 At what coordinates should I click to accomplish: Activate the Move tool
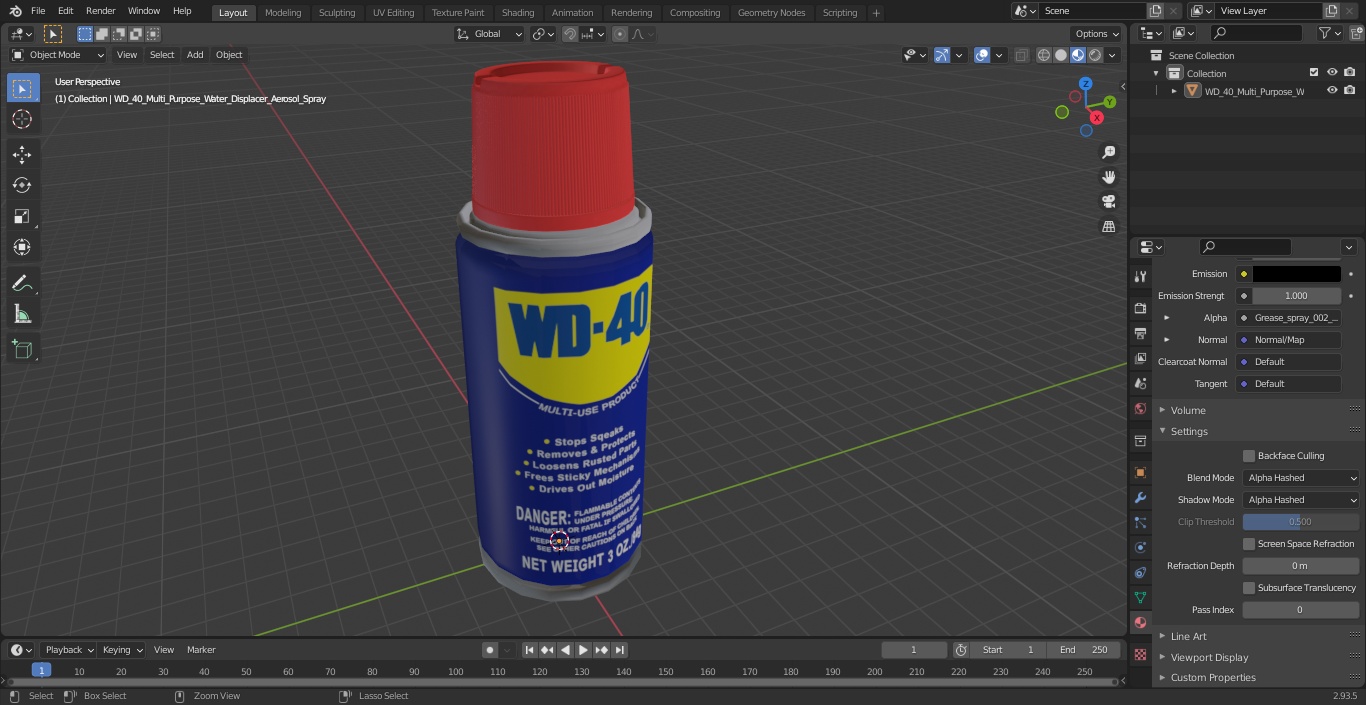pyautogui.click(x=22, y=154)
